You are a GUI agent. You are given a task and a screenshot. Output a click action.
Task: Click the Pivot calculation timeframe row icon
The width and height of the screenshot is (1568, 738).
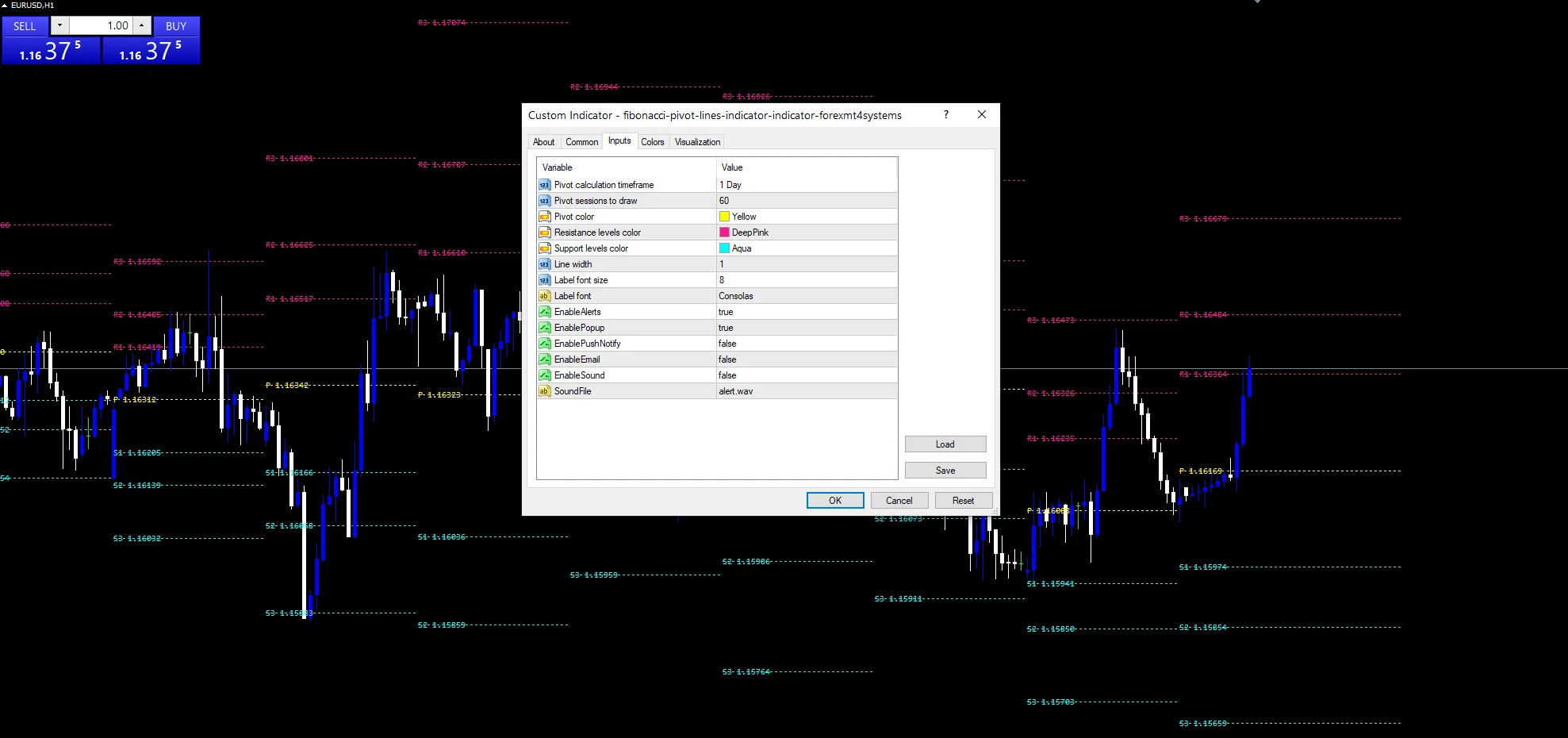(544, 185)
